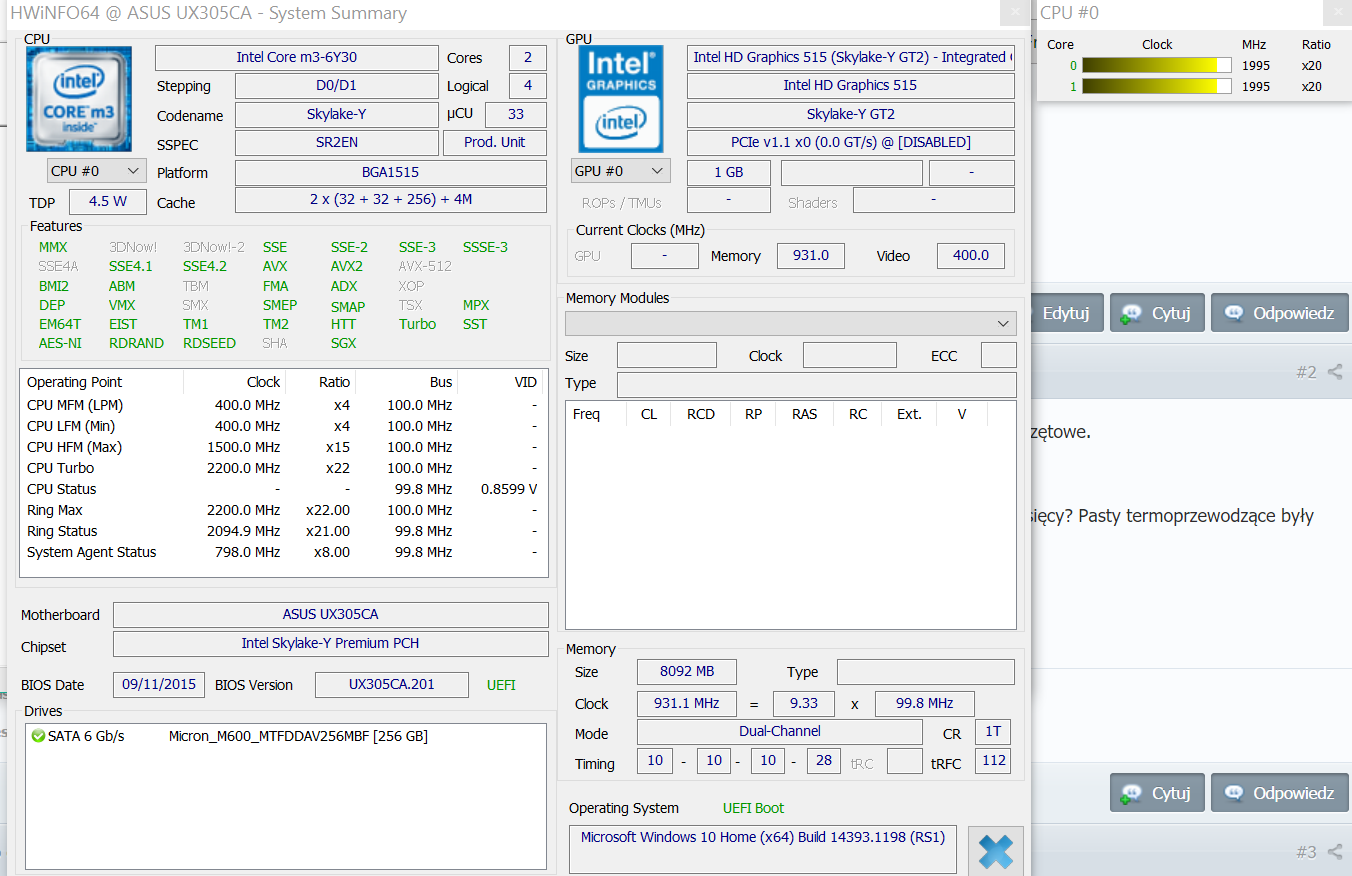This screenshot has height=876, width=1352.
Task: Click the UX305CA.201 BIOS version field
Action: coord(392,684)
